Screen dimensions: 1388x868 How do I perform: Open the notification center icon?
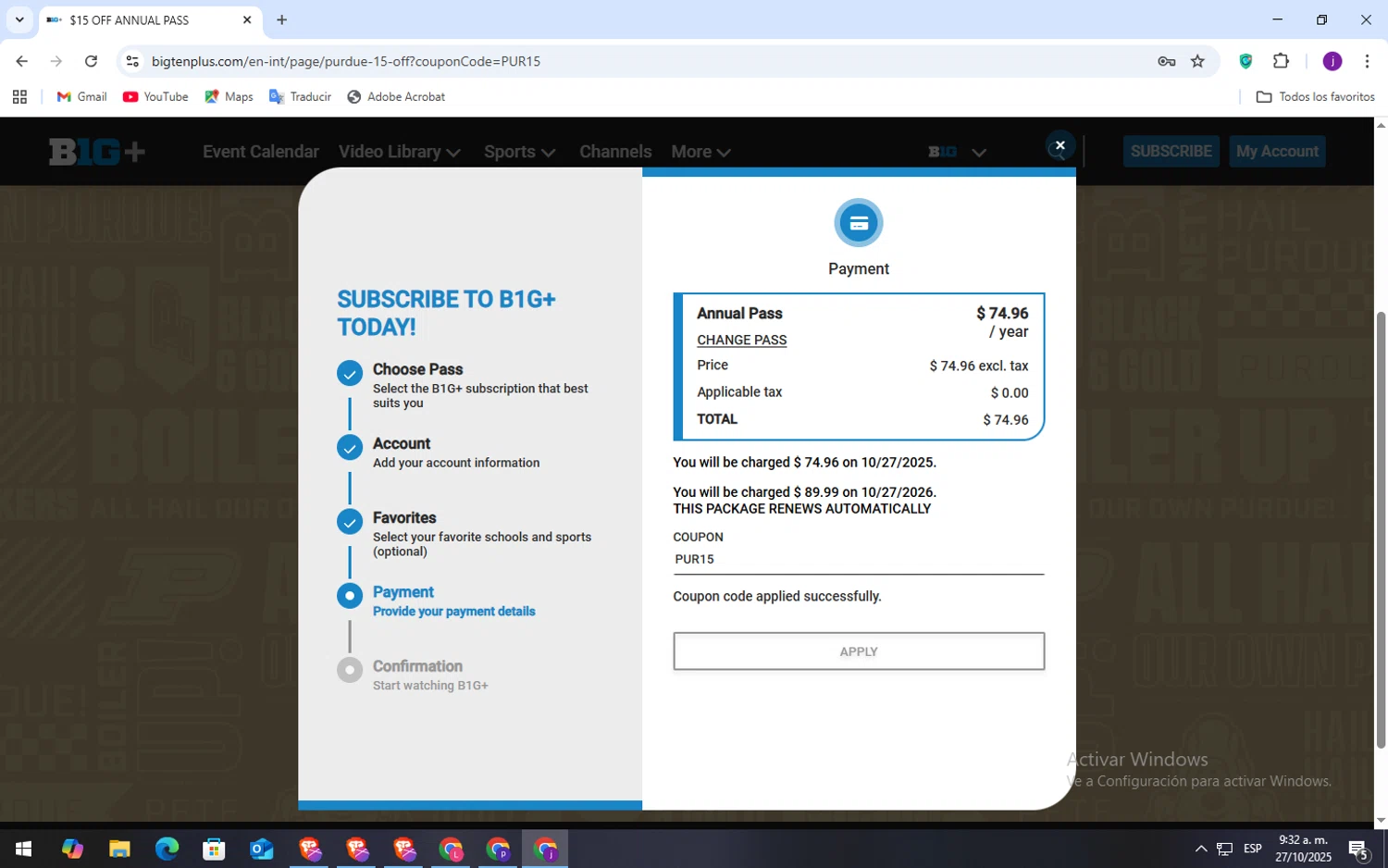[1358, 849]
